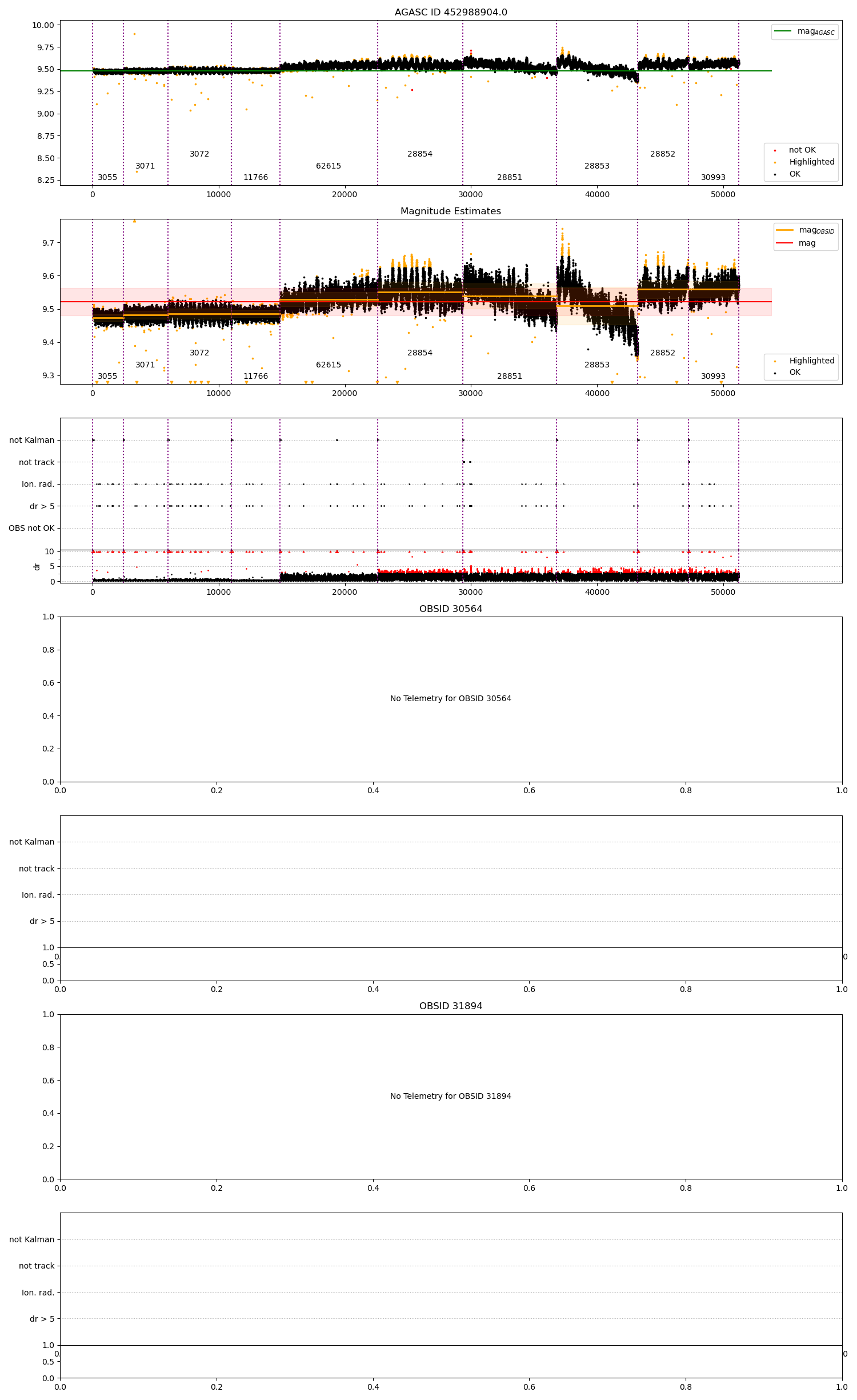Screen dimensions: 857x1400
Task: Click OBSID label 3055 in the AGASC ID plot
Action: coord(107,178)
